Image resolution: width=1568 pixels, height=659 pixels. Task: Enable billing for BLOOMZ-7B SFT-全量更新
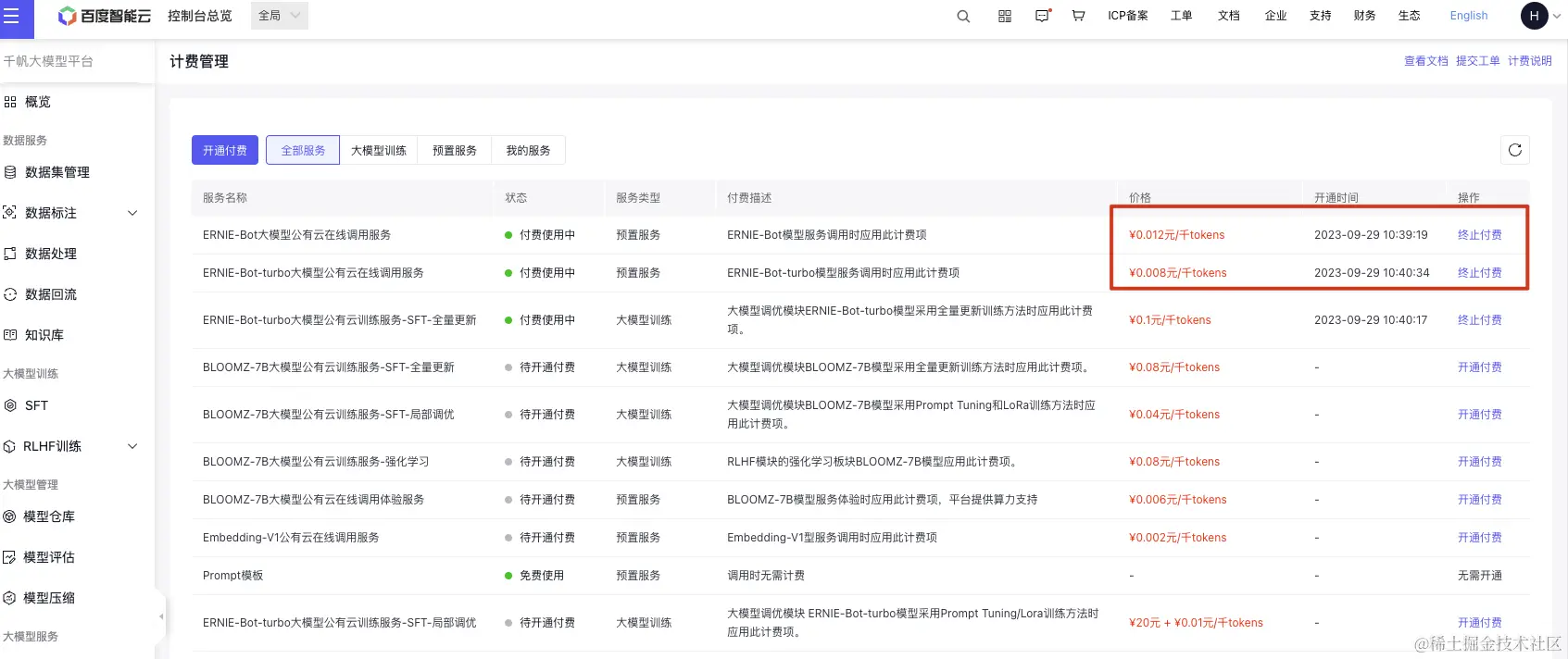pyautogui.click(x=1480, y=367)
